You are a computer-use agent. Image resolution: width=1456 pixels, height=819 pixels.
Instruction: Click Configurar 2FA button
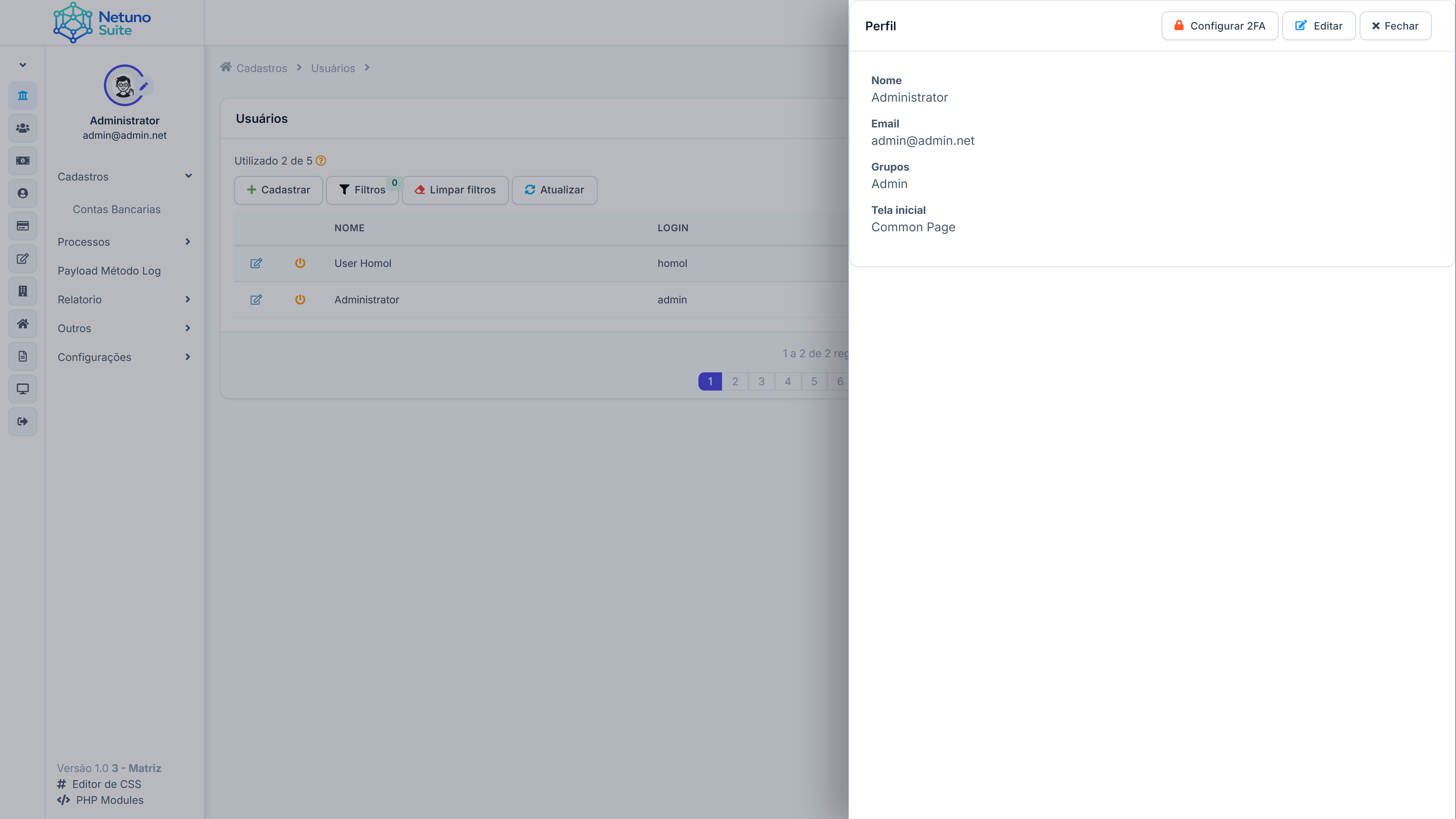pos(1220,26)
